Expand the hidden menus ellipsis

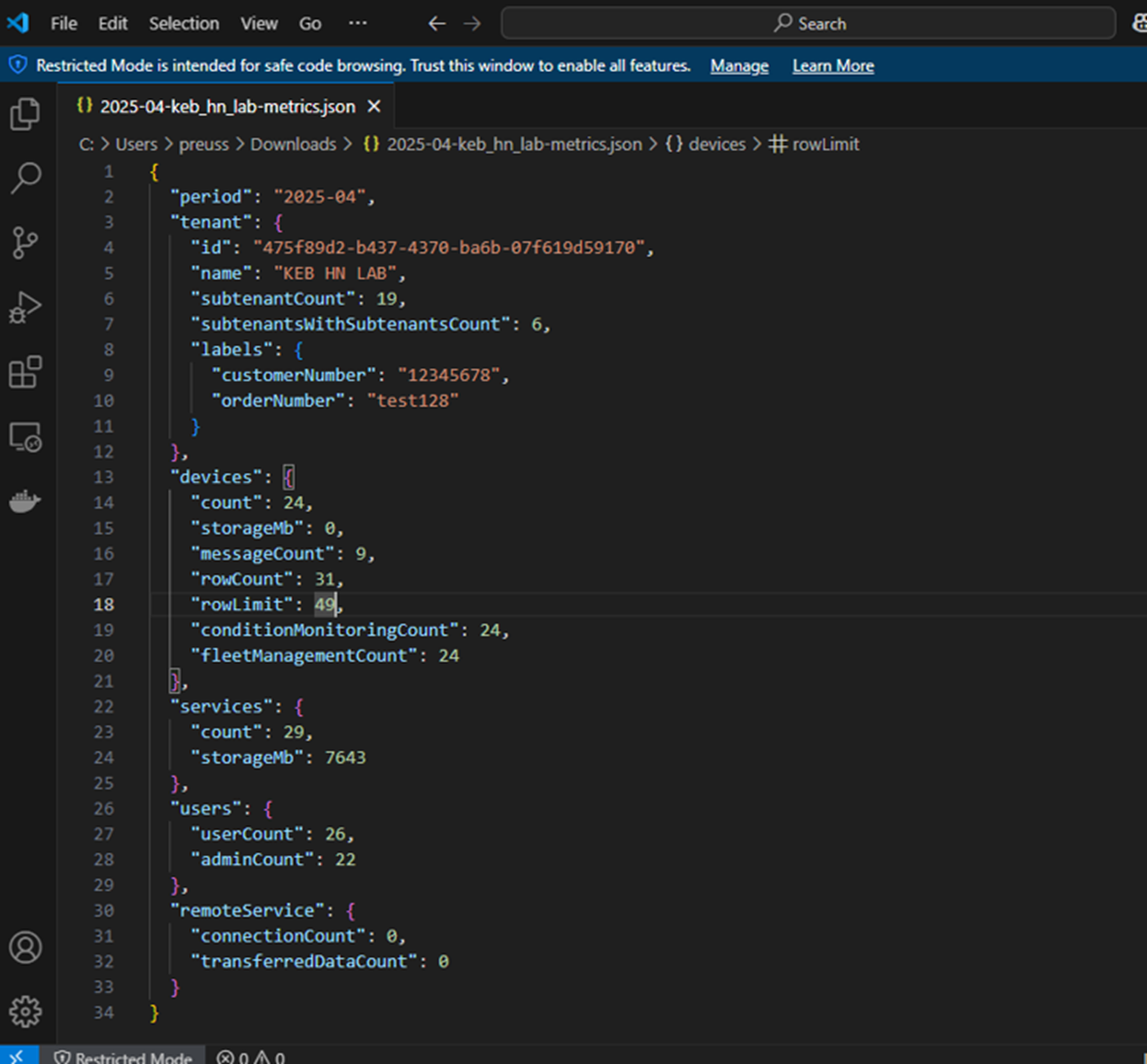(x=358, y=23)
